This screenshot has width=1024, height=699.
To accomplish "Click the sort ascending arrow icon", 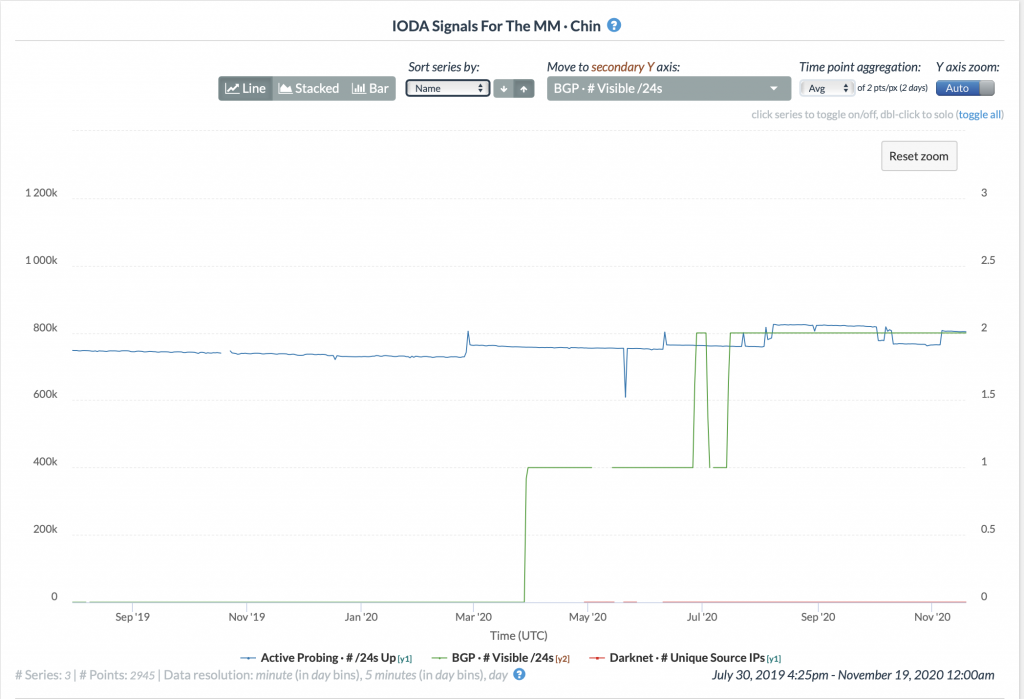I will [523, 88].
